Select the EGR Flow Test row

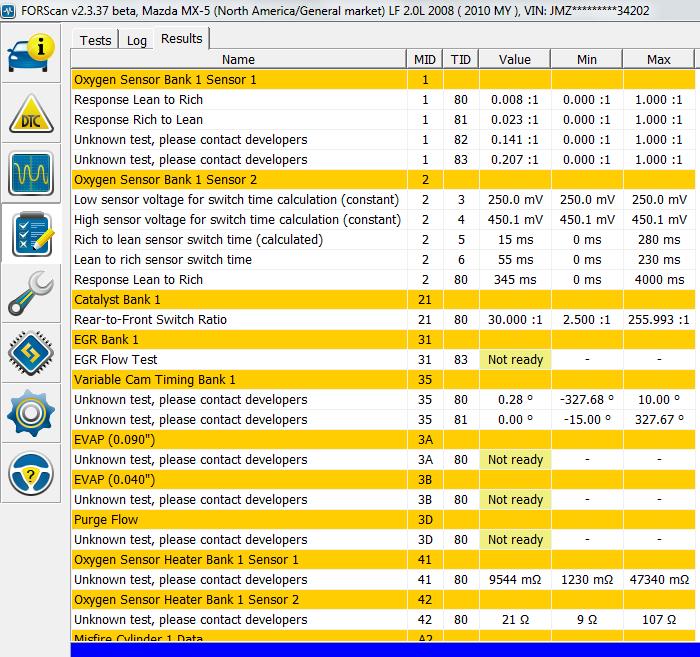click(x=383, y=360)
